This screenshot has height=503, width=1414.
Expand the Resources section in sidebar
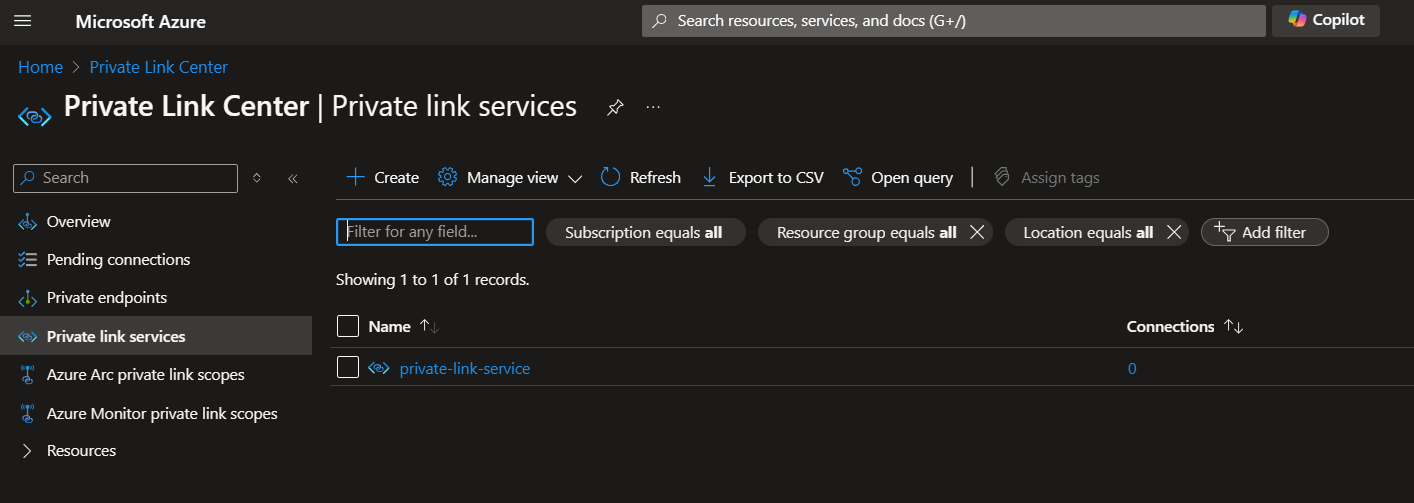pyautogui.click(x=27, y=451)
